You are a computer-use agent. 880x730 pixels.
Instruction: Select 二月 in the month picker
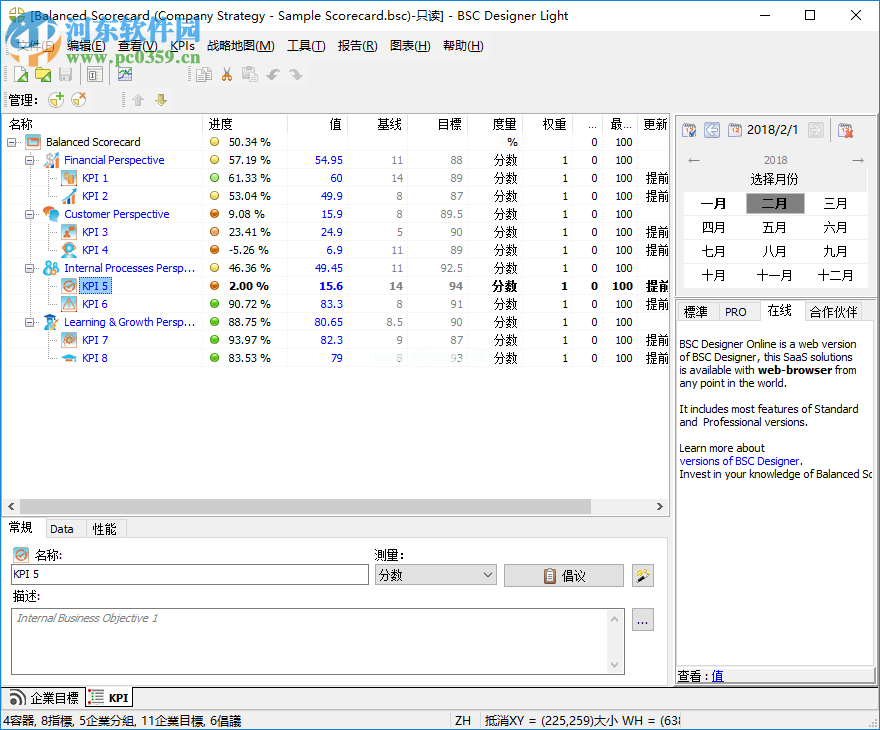(x=775, y=203)
